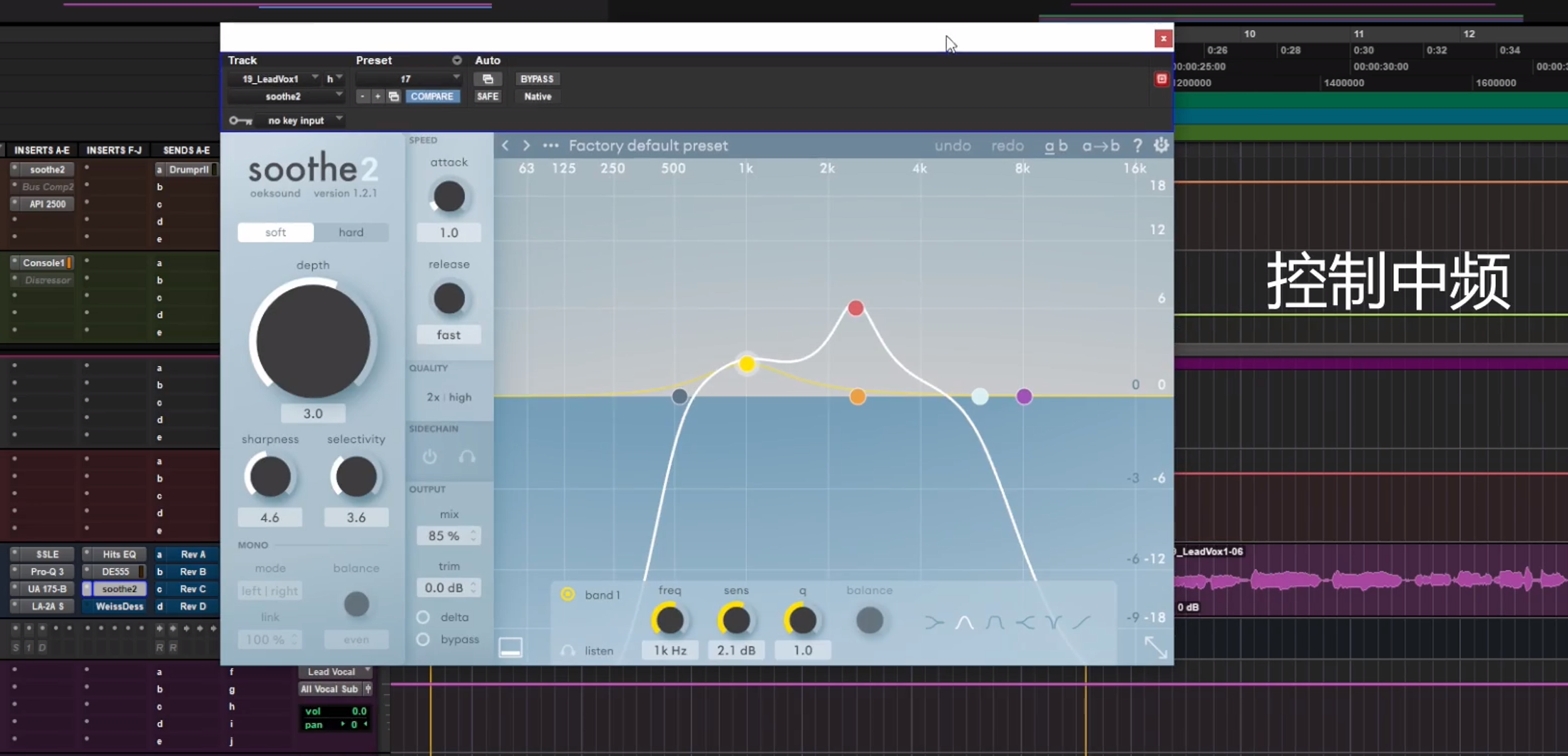Click the COMPARE button
Image resolution: width=1568 pixels, height=756 pixels.
pyautogui.click(x=432, y=96)
